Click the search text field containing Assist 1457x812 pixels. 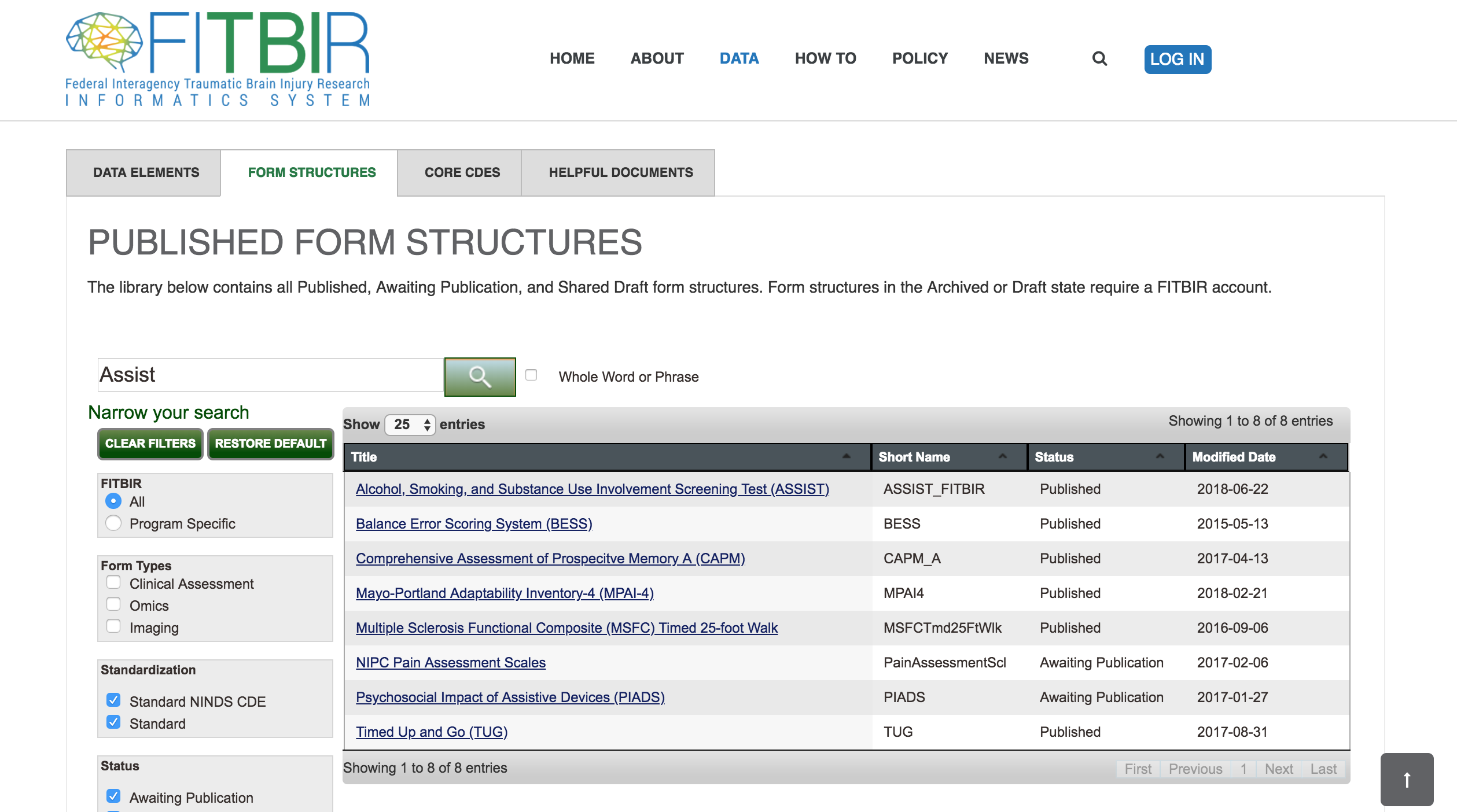coord(271,375)
